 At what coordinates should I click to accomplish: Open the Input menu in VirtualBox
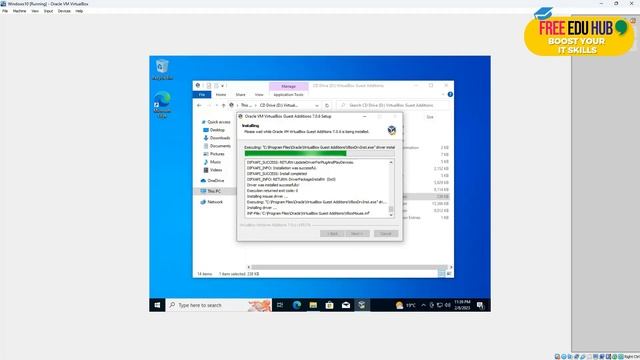pos(48,11)
